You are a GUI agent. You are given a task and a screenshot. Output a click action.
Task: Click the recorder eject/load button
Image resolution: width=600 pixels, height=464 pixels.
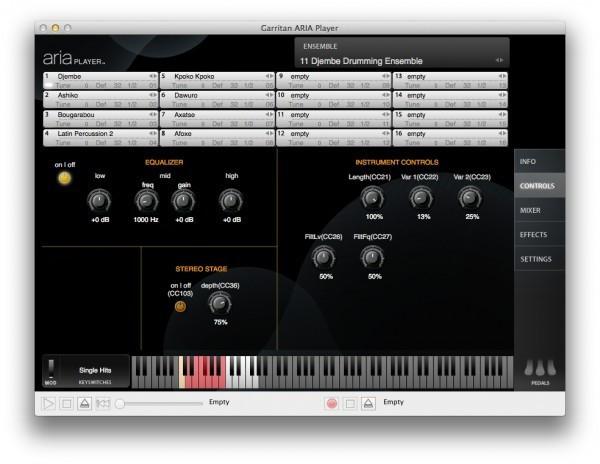pos(368,404)
